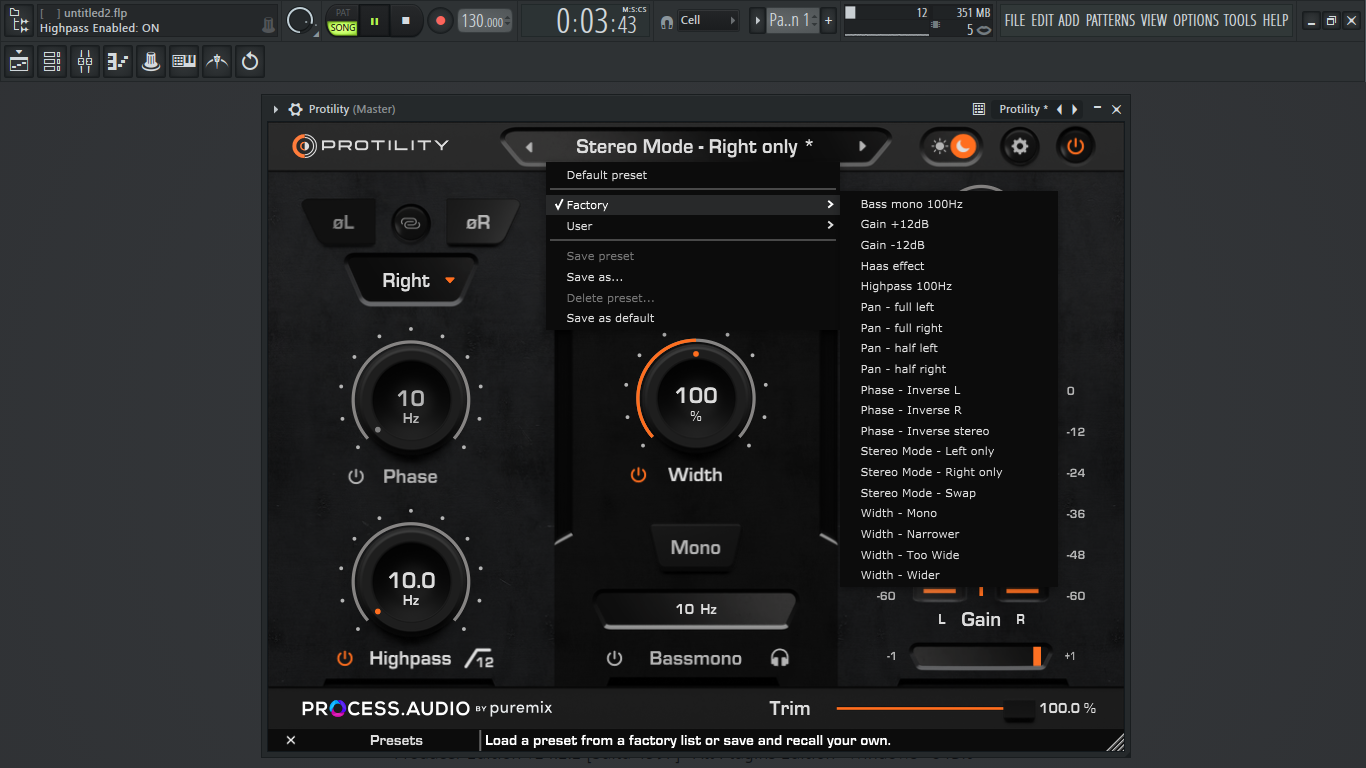The image size is (1366, 768).
Task: Click the Bassmono headphones solo icon
Action: coord(780,658)
